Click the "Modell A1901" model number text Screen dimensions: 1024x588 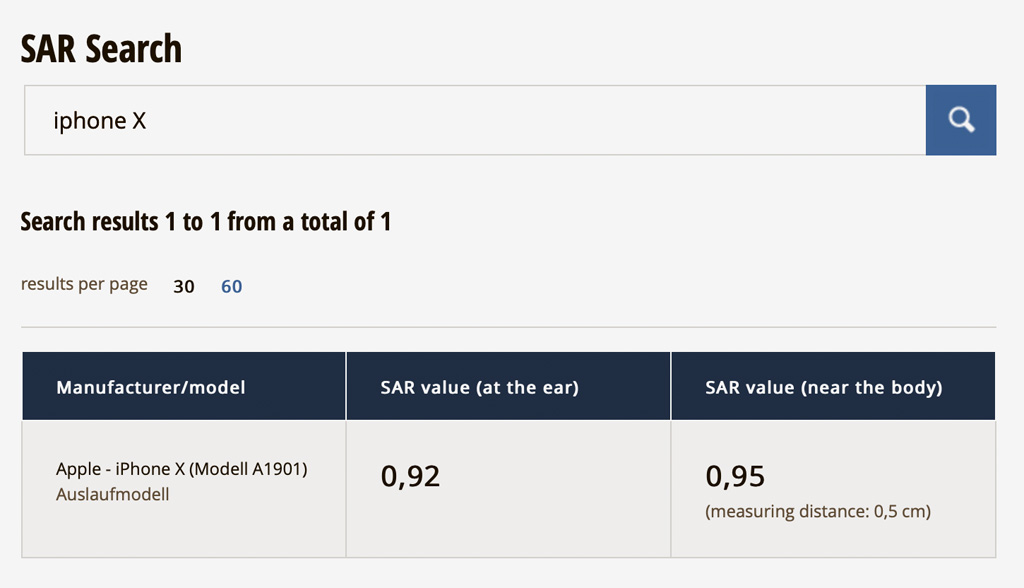pos(248,469)
